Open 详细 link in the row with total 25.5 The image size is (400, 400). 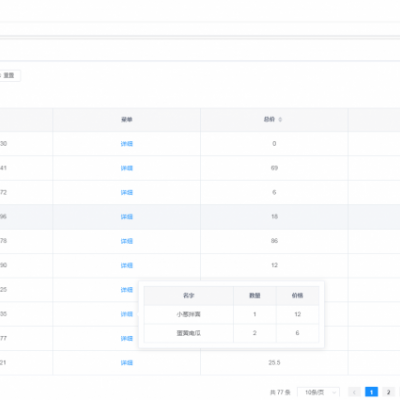coord(127,363)
